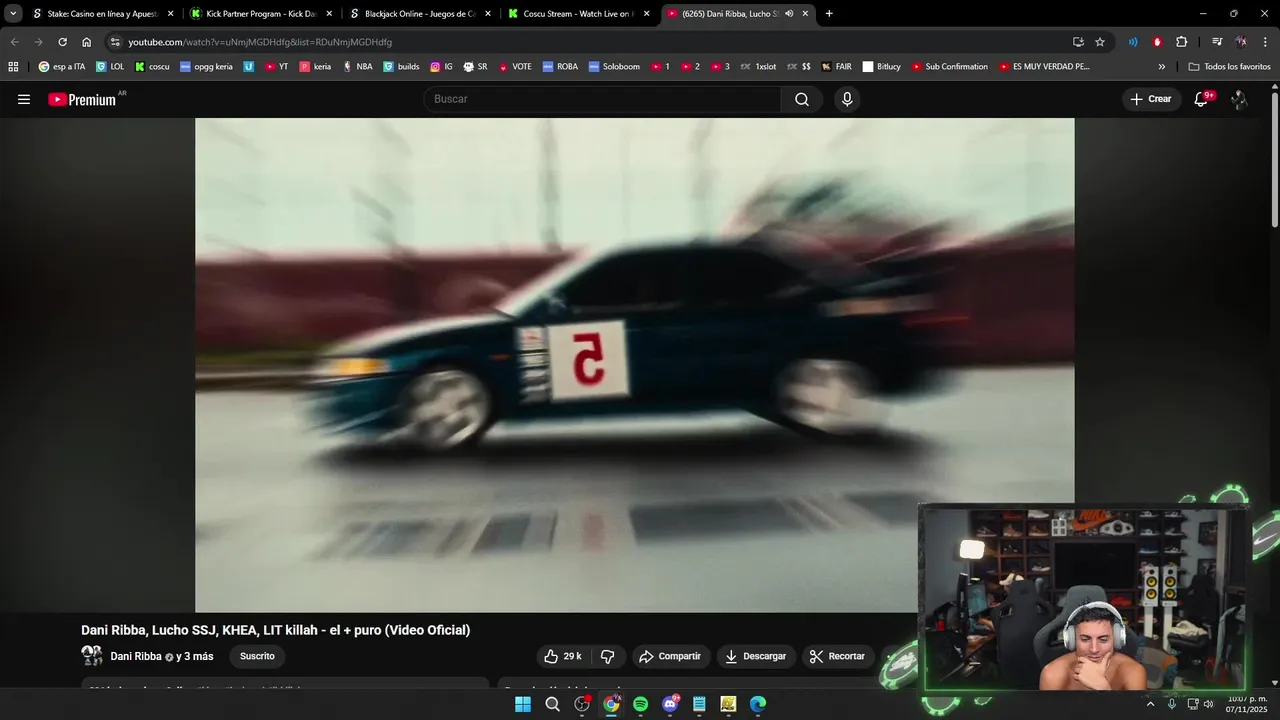Go to the browser home page
This screenshot has width=1280, height=720.
coord(86,42)
